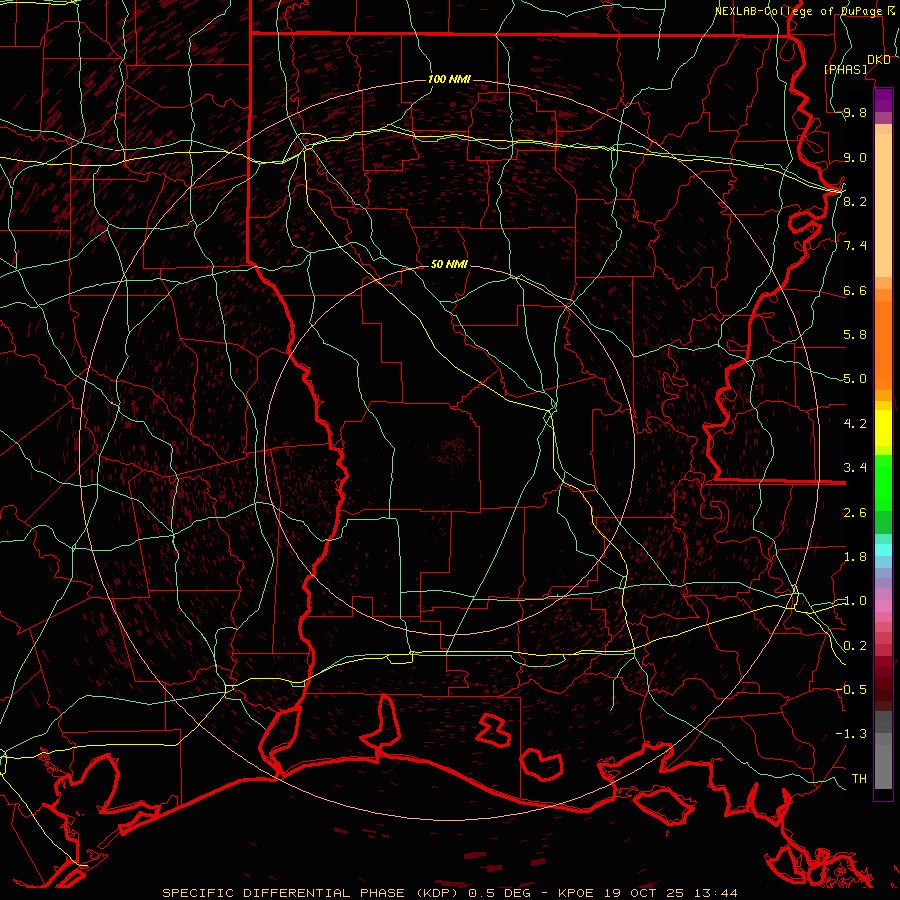Click the 5.8 color scale value
This screenshot has width=900, height=900.
point(855,335)
